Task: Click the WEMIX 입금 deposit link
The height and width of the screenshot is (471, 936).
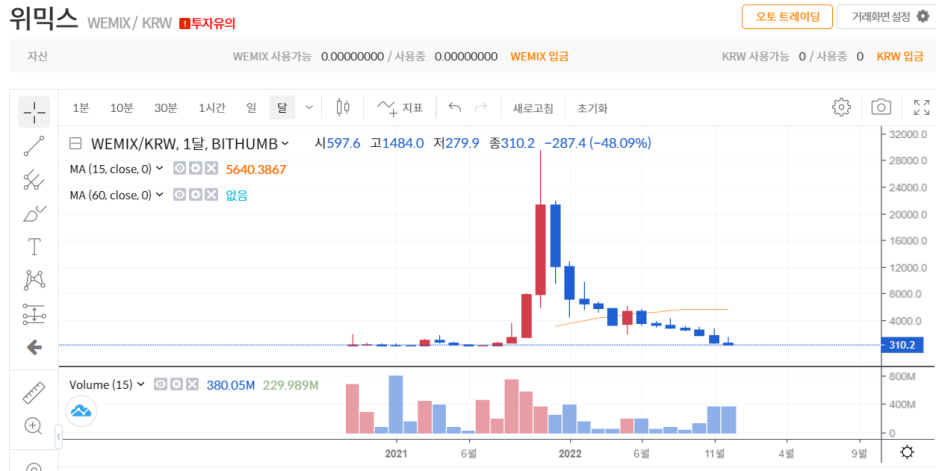Action: pos(539,57)
